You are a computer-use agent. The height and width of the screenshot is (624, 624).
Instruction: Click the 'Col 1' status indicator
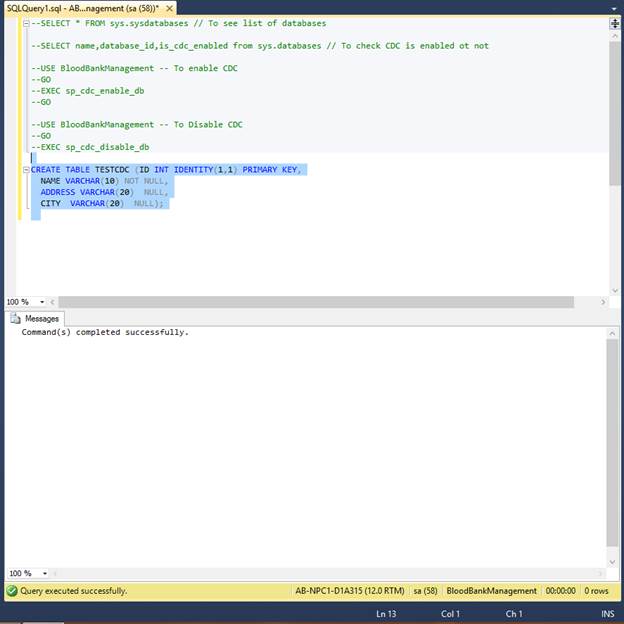pyautogui.click(x=450, y=614)
